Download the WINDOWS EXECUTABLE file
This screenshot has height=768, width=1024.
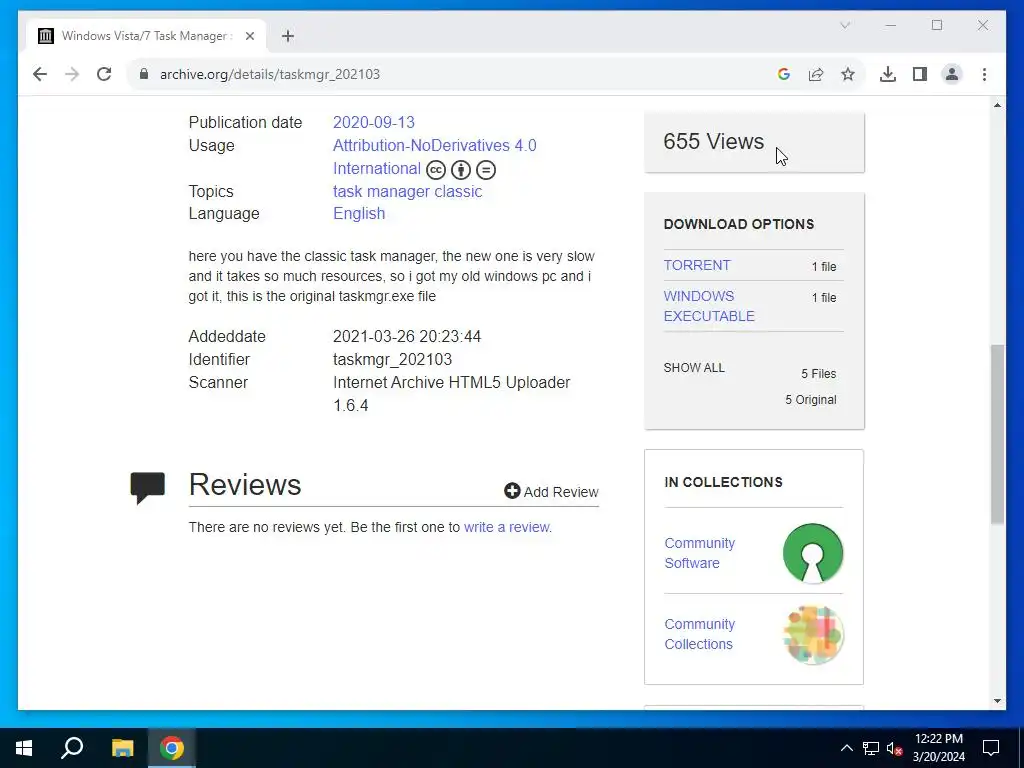(x=709, y=306)
